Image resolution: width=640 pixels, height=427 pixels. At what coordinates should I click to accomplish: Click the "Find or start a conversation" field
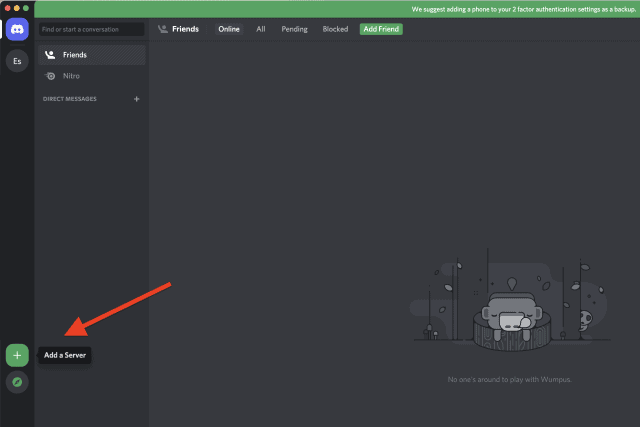point(92,30)
